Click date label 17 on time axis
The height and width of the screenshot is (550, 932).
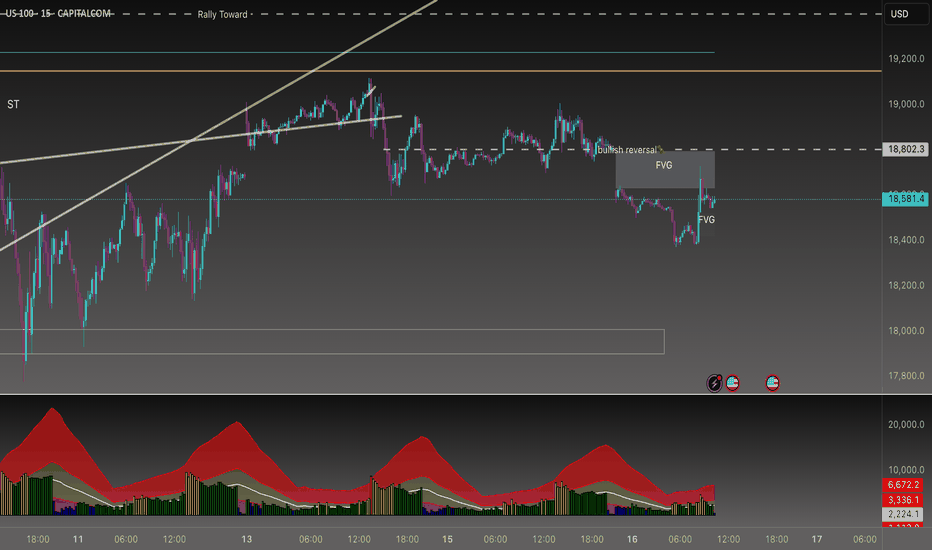(x=817, y=539)
